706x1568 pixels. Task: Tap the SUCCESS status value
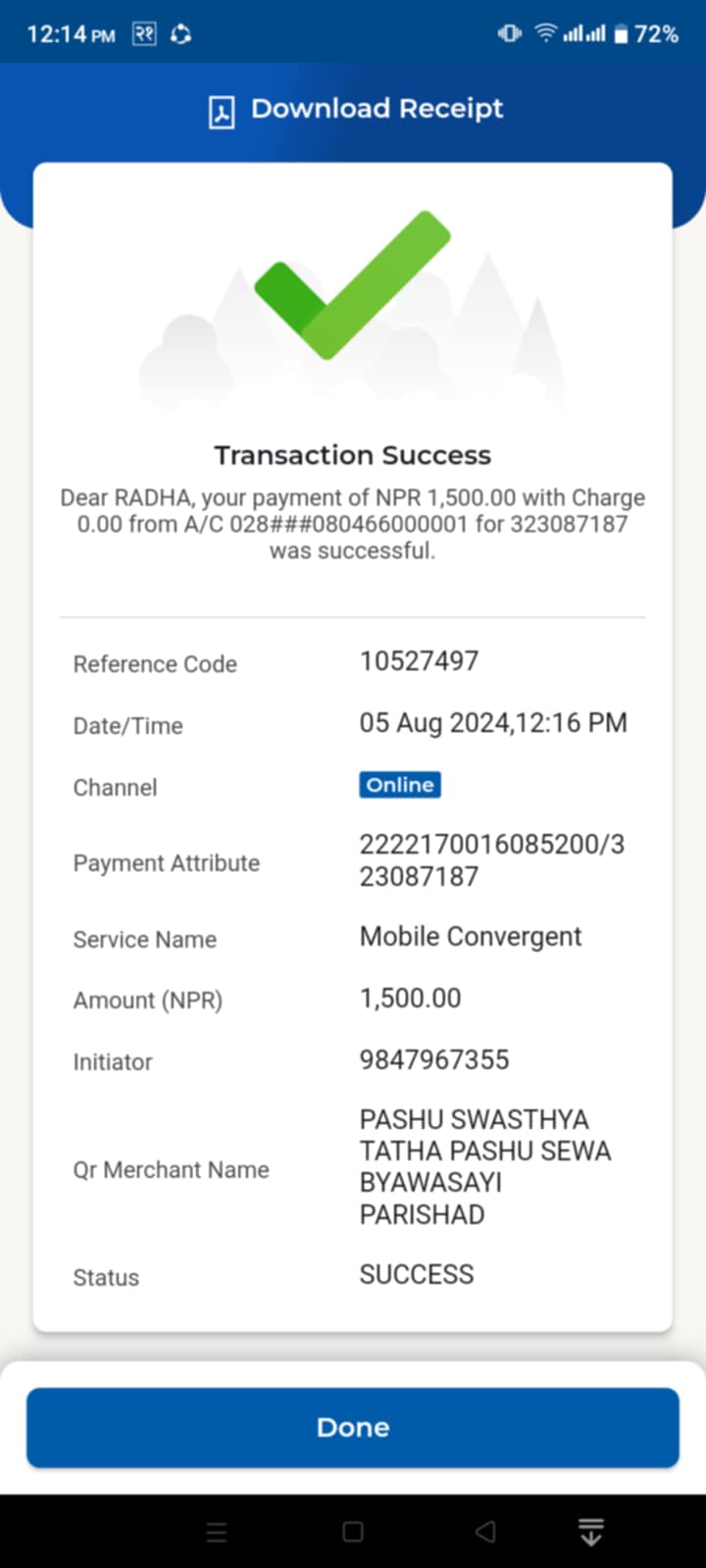tap(417, 1274)
